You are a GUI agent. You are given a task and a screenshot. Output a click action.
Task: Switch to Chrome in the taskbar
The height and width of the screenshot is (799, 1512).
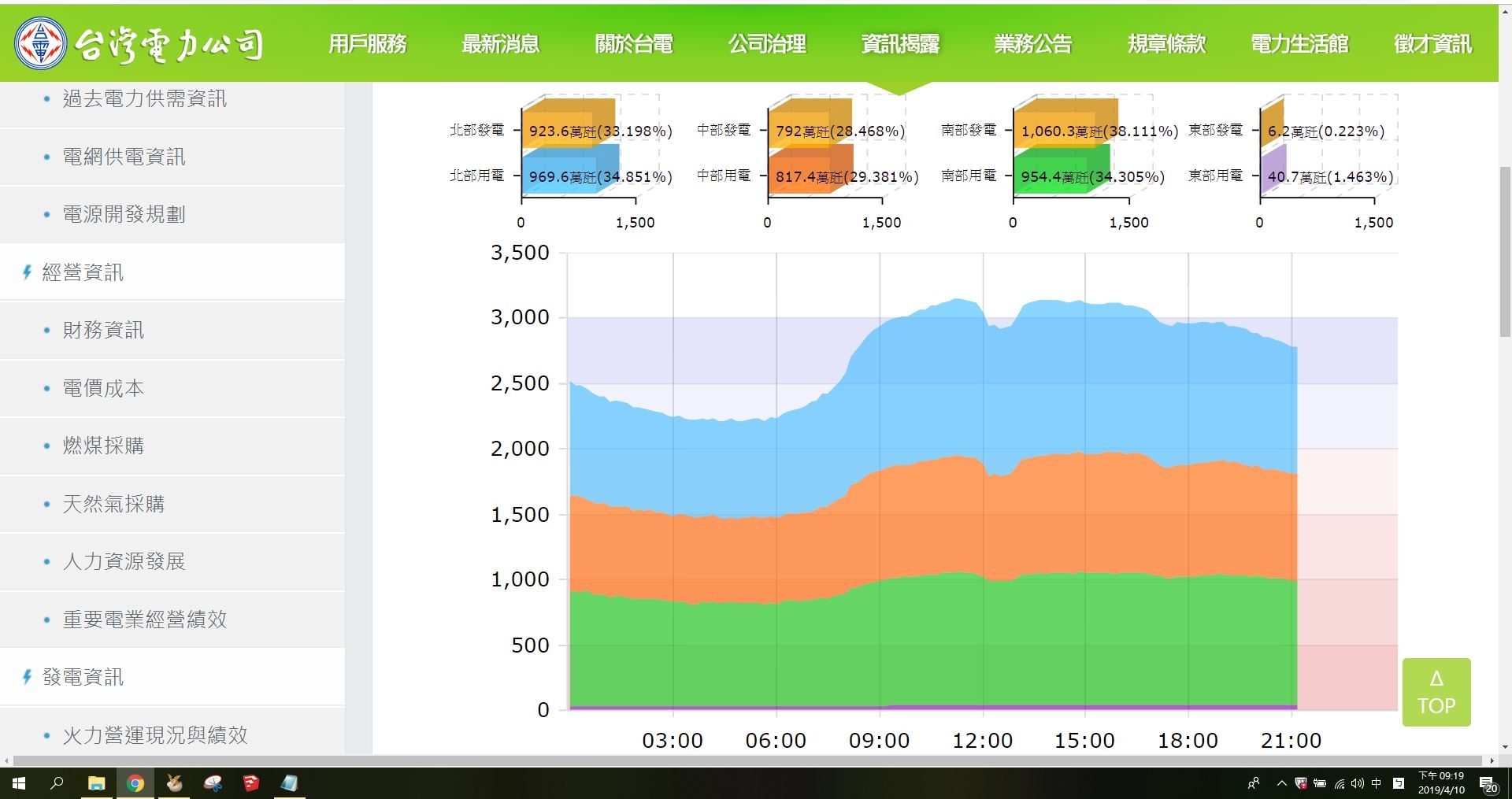tap(135, 783)
